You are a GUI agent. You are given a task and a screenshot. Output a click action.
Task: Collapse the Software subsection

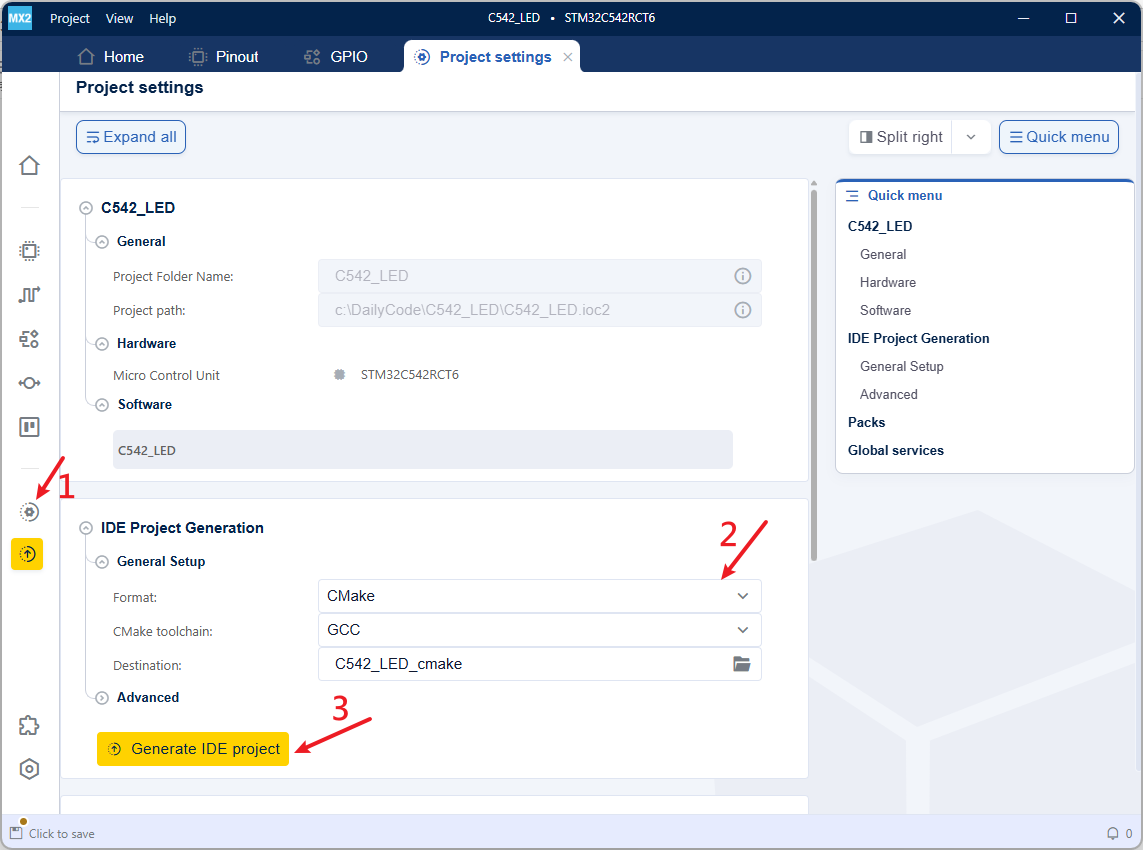(102, 405)
